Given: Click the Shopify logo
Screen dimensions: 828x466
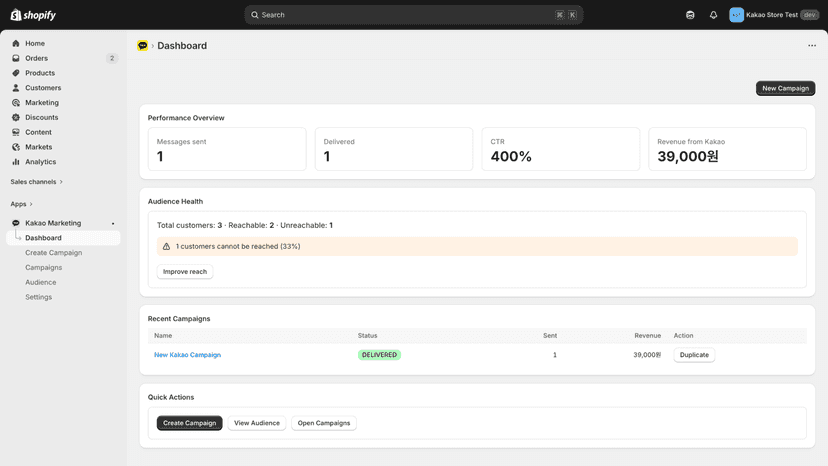Looking at the screenshot, I should [33, 15].
